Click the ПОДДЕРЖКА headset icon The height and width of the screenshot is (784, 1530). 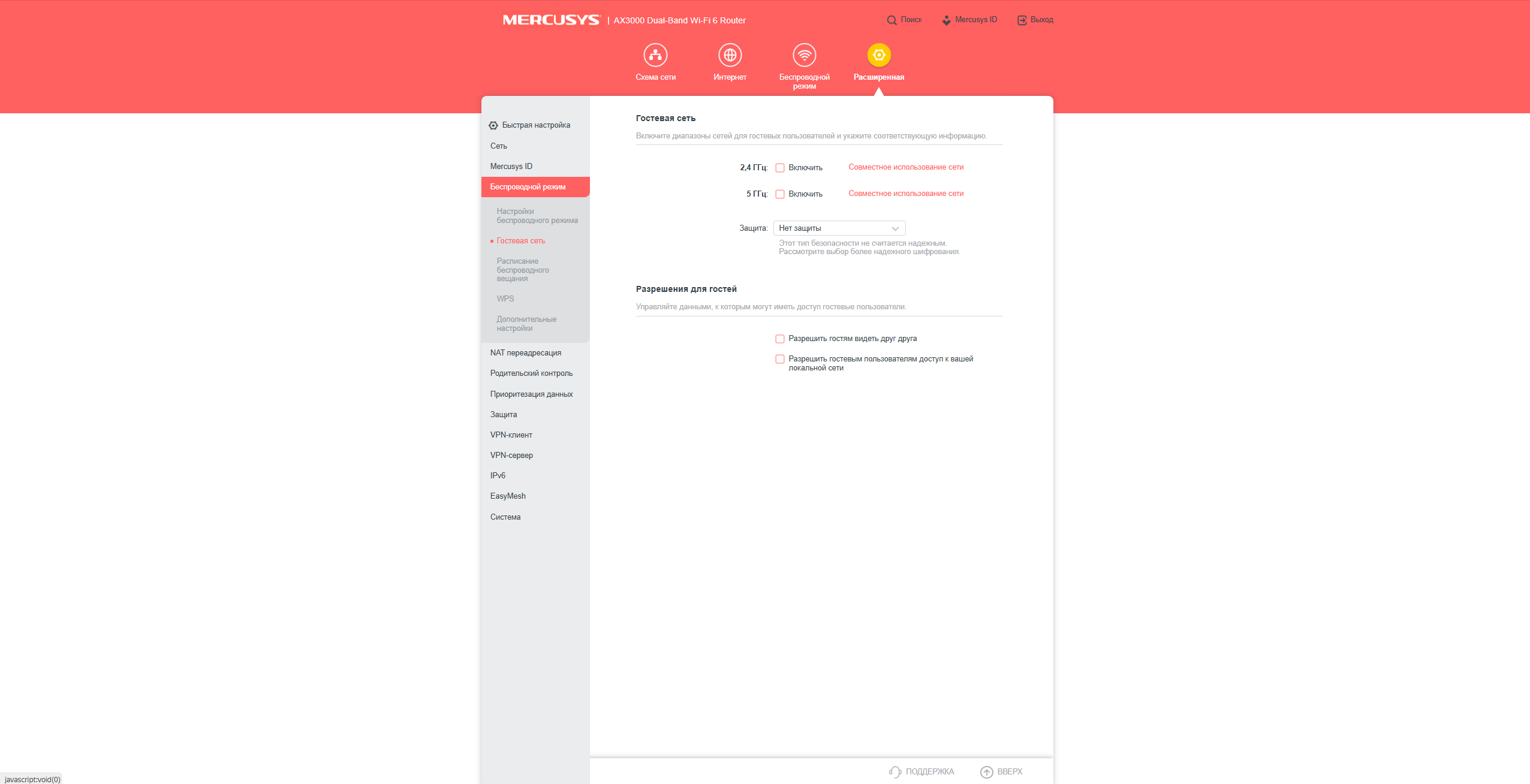coord(895,772)
